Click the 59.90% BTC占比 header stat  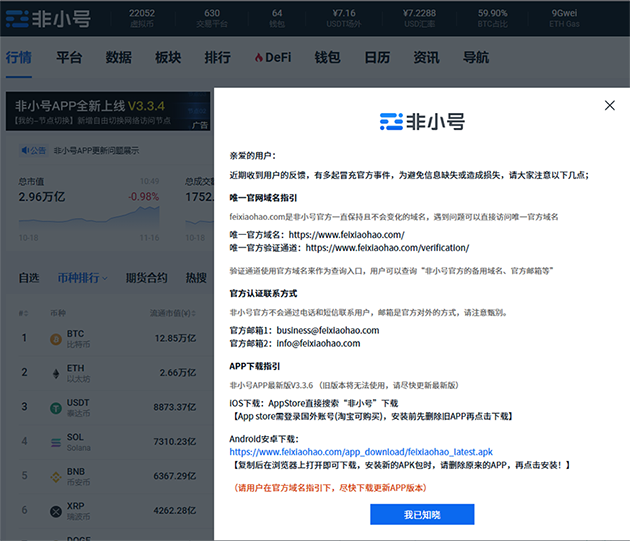click(x=493, y=18)
